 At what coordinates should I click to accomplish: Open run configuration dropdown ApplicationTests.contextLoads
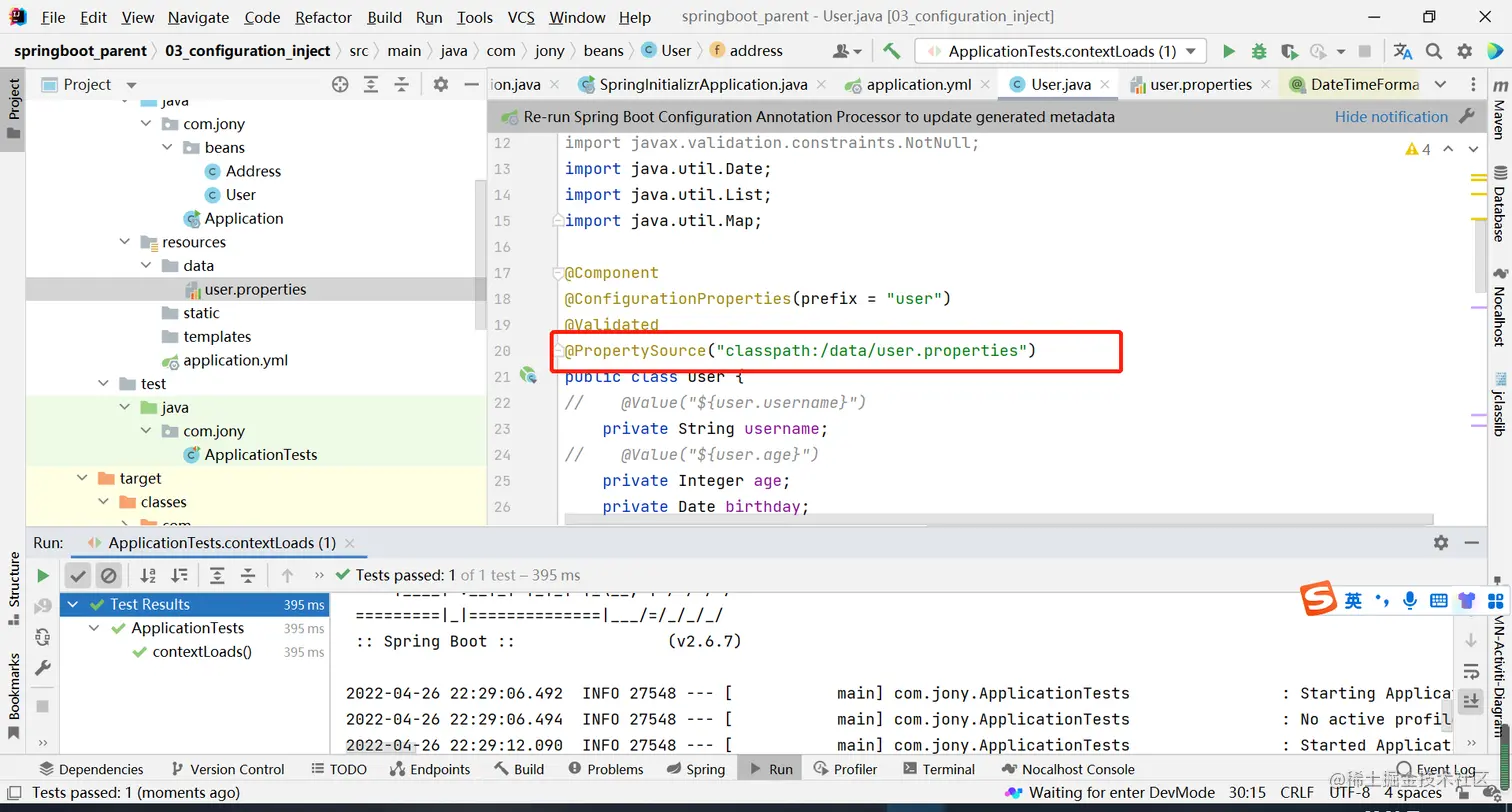(x=1062, y=51)
